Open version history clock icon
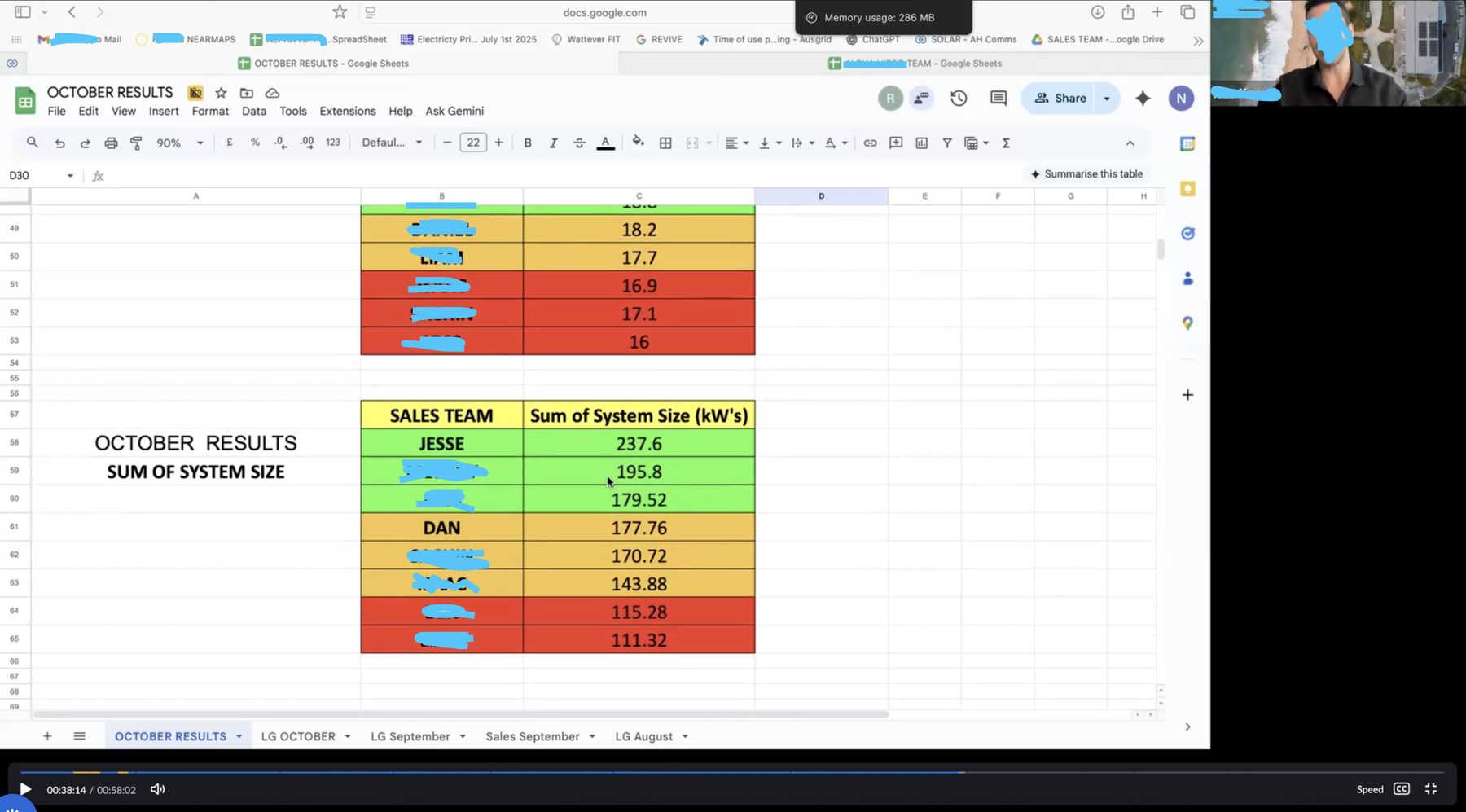This screenshot has width=1466, height=812. 959,98
